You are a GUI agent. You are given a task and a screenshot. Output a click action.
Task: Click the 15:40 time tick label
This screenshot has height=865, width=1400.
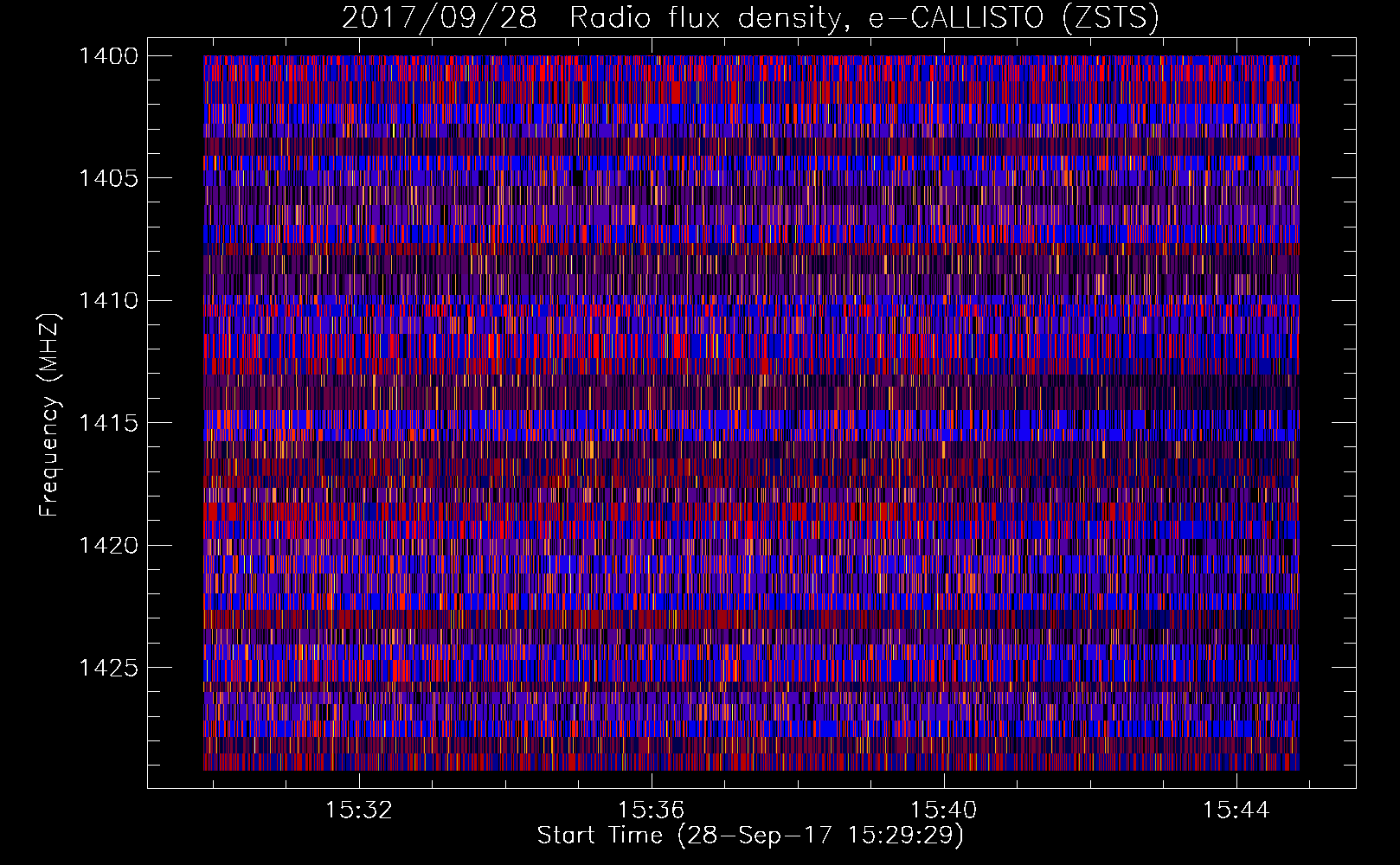point(944,810)
